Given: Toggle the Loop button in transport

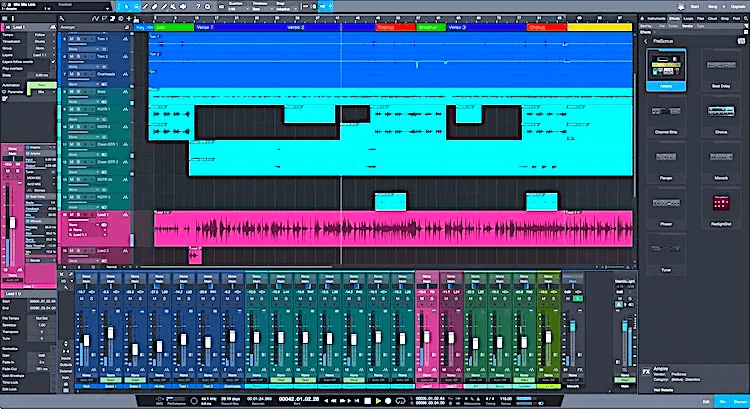Looking at the screenshot, I should [400, 400].
